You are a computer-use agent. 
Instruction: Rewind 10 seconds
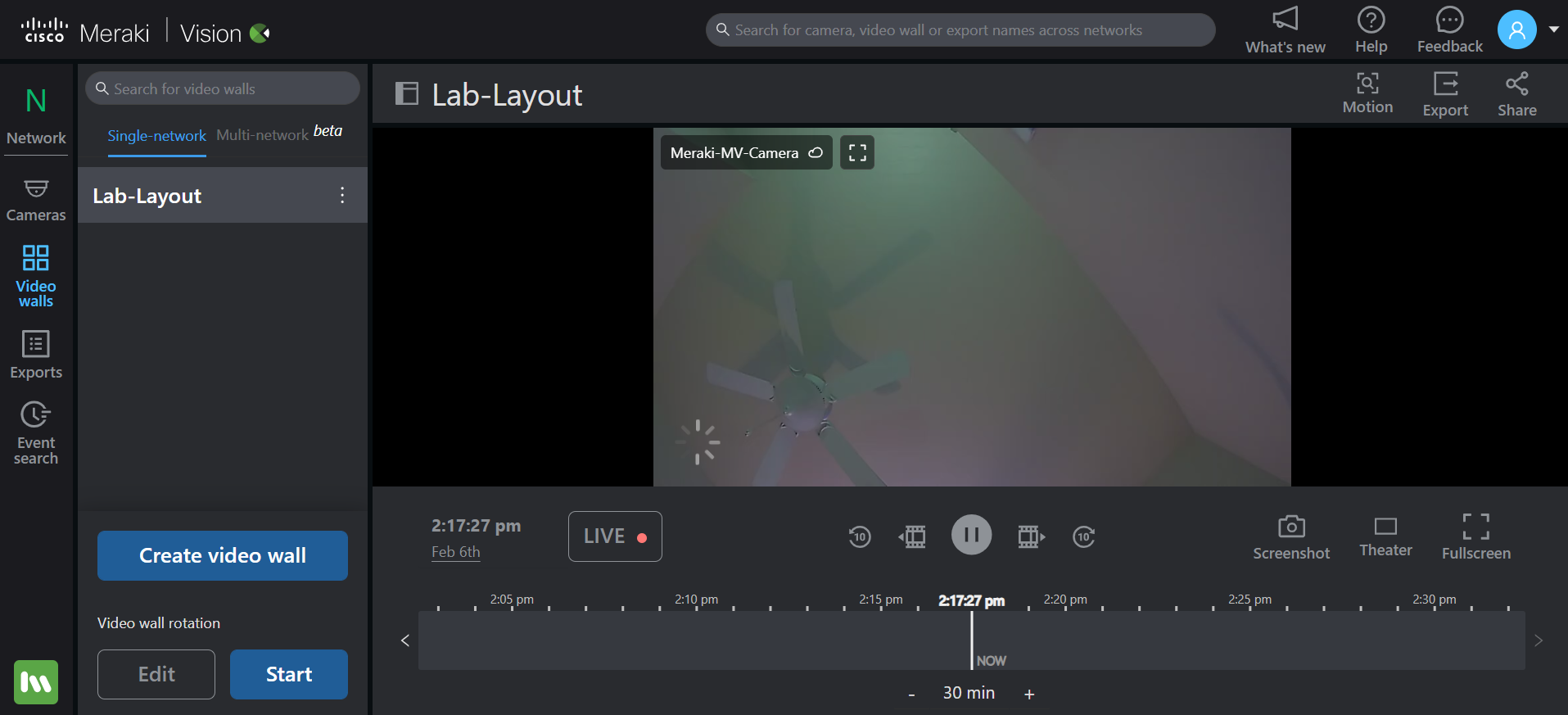860,536
